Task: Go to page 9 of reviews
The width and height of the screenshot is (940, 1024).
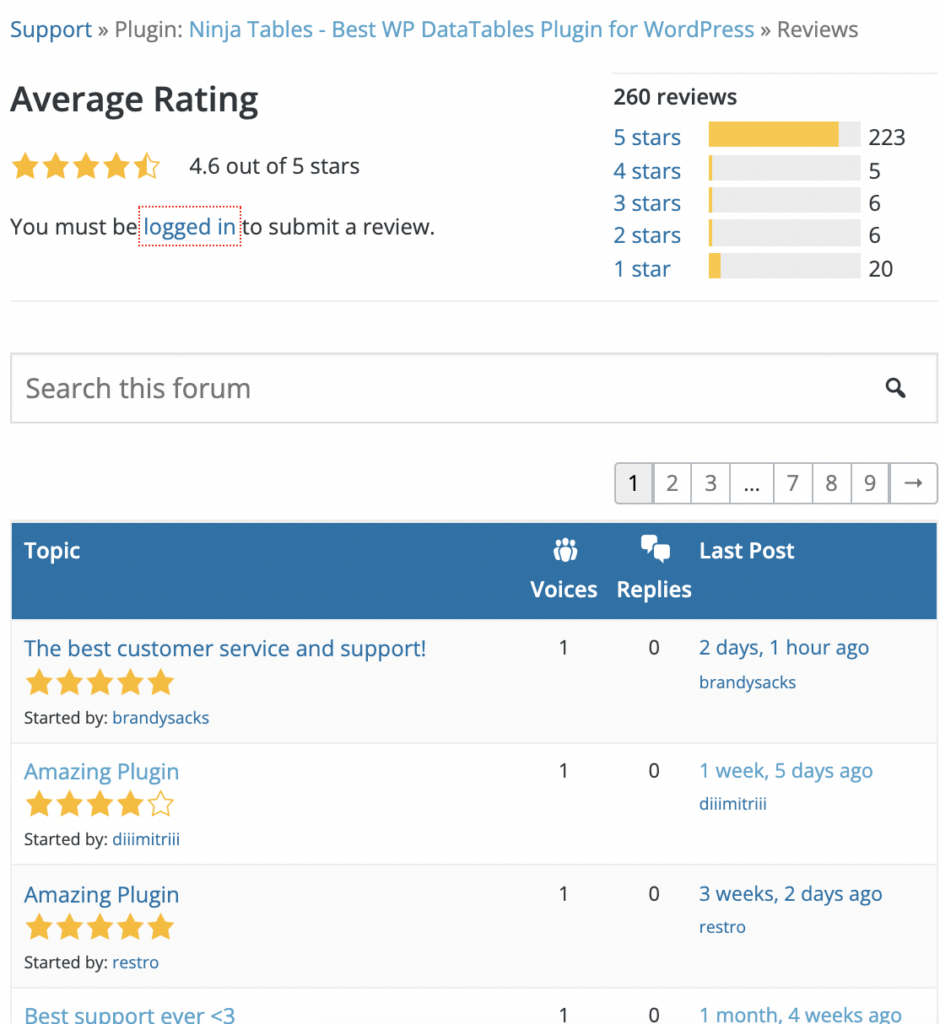Action: pyautogui.click(x=870, y=483)
